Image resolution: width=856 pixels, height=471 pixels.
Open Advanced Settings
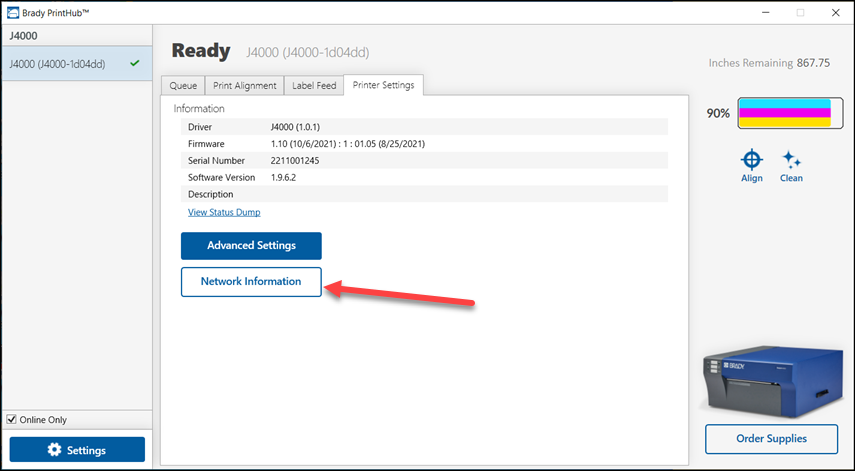pyautogui.click(x=251, y=246)
